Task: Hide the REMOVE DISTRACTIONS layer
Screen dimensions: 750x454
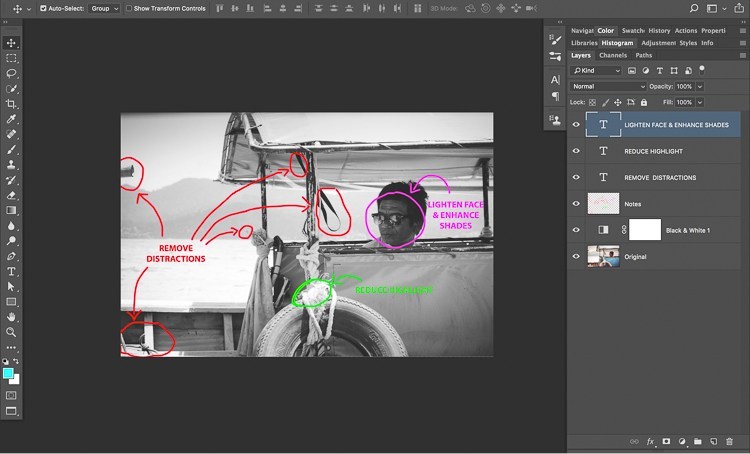Action: click(x=576, y=177)
